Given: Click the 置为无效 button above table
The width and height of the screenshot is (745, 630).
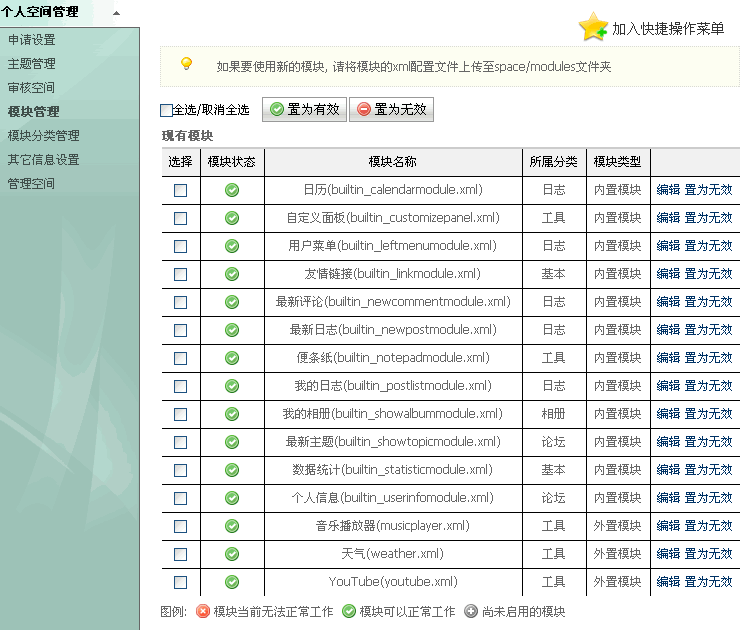Looking at the screenshot, I should pyautogui.click(x=392, y=110).
